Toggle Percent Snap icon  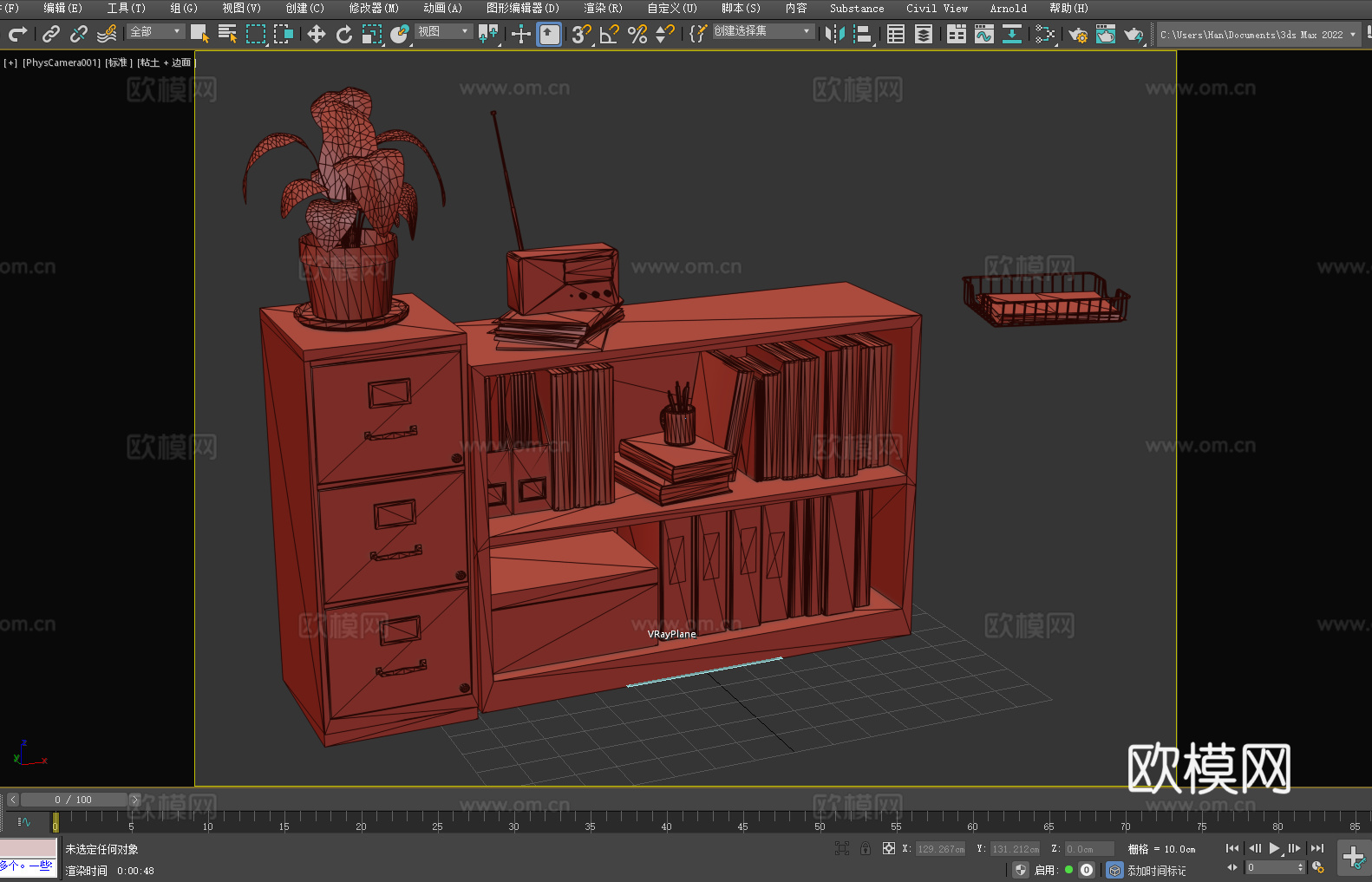(x=637, y=34)
